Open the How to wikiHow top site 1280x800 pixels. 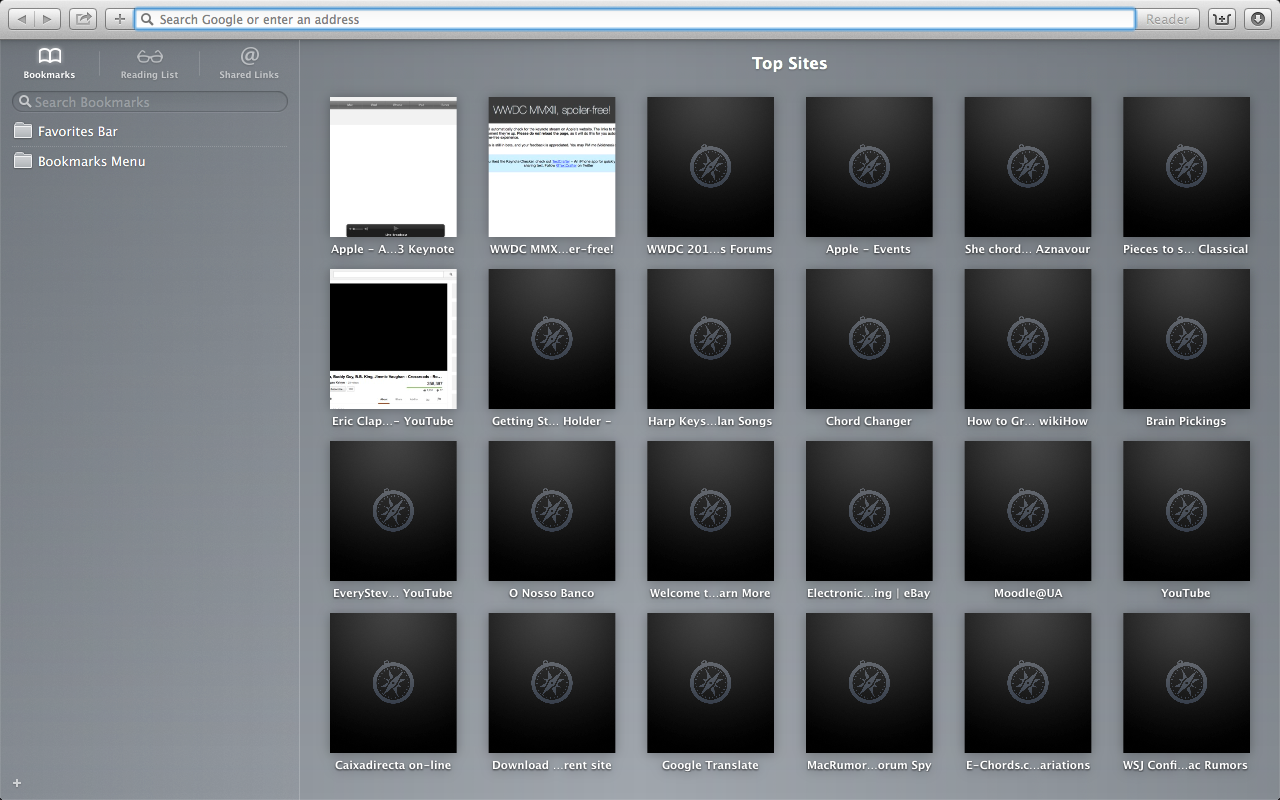click(x=1027, y=339)
